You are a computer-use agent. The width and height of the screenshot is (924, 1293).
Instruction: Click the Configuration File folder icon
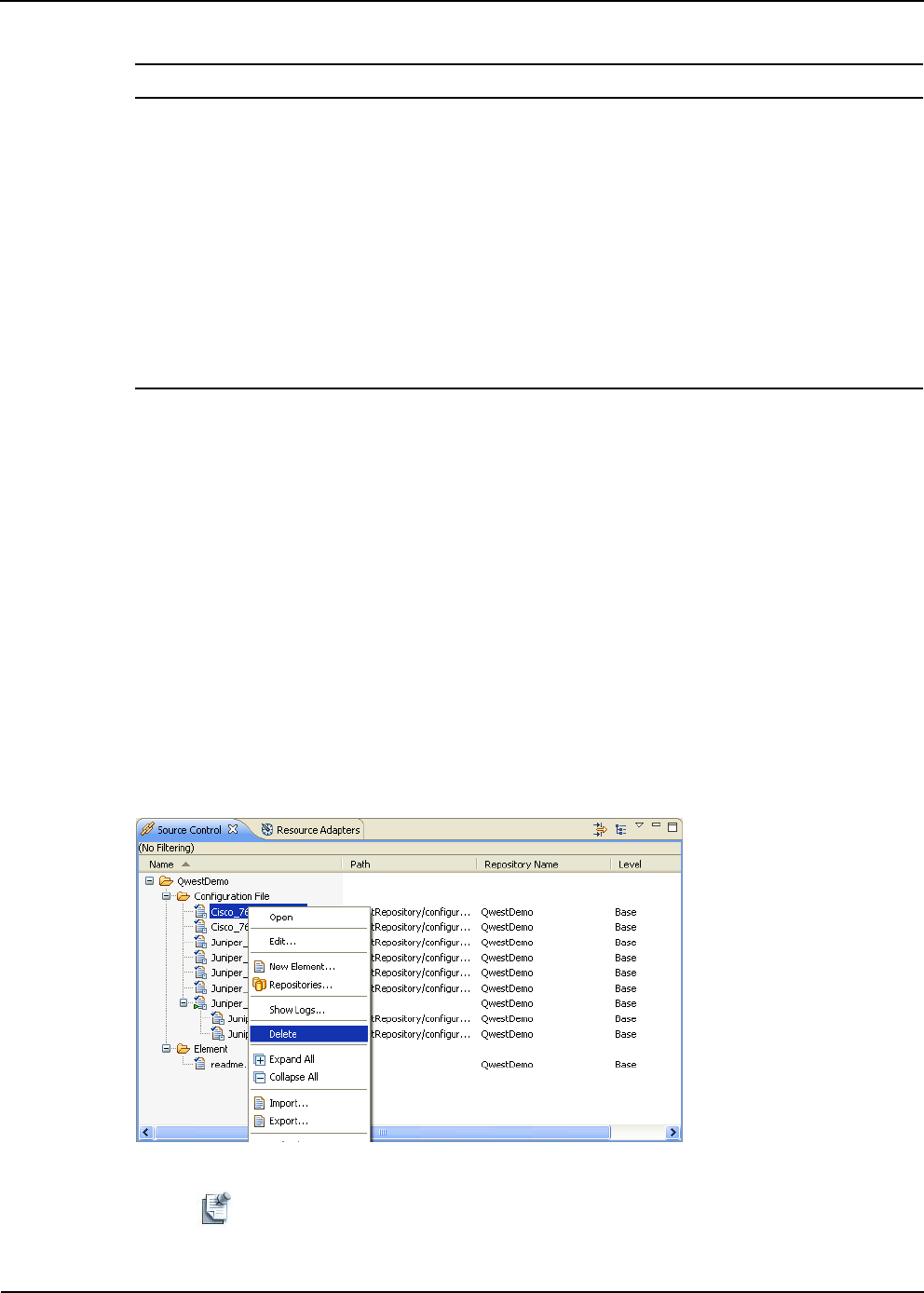click(x=183, y=896)
